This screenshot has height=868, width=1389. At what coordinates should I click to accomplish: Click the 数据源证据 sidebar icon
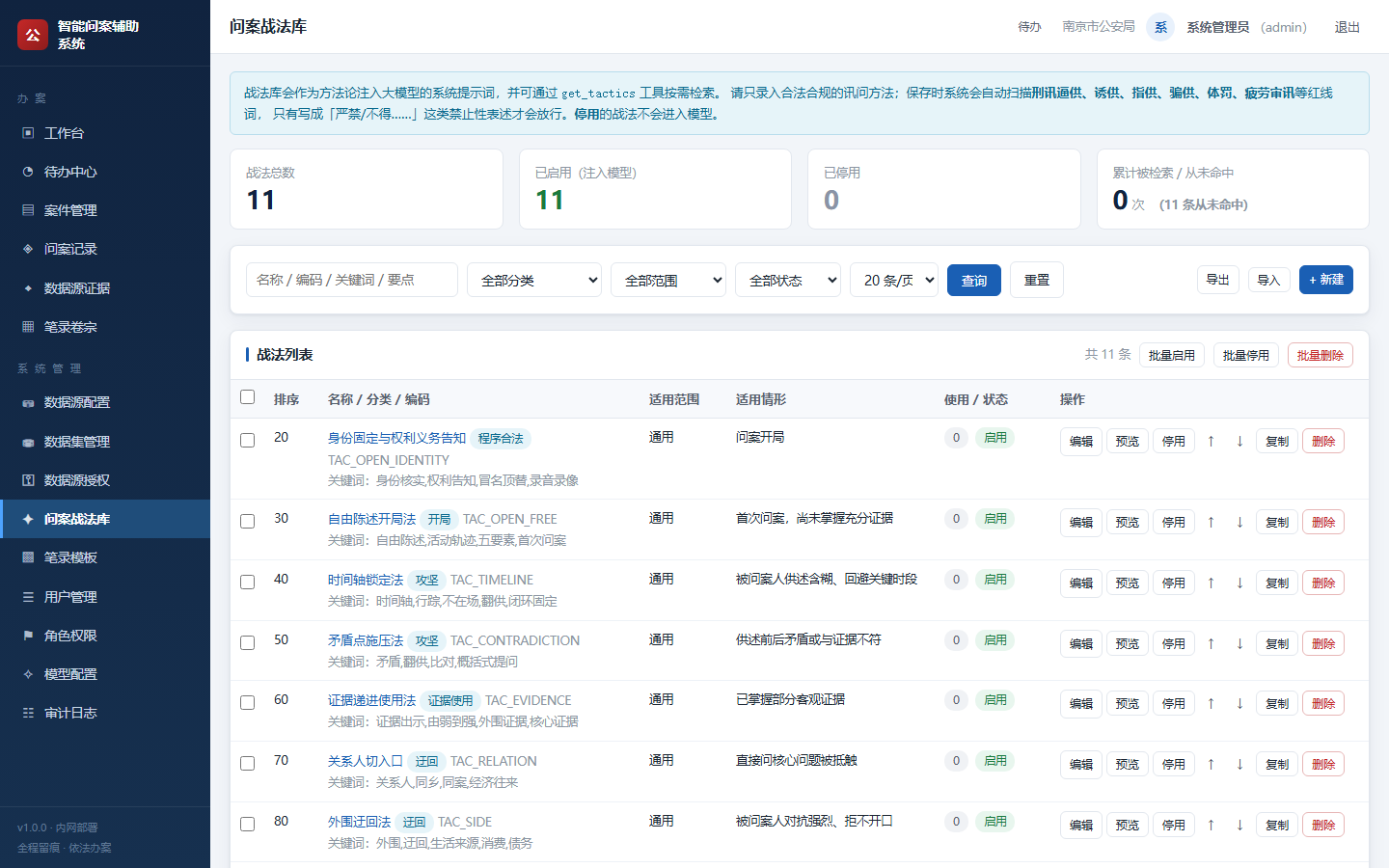pos(28,288)
